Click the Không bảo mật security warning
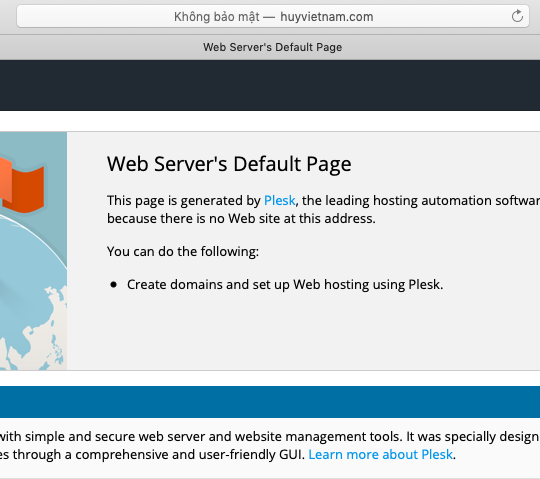 [217, 17]
